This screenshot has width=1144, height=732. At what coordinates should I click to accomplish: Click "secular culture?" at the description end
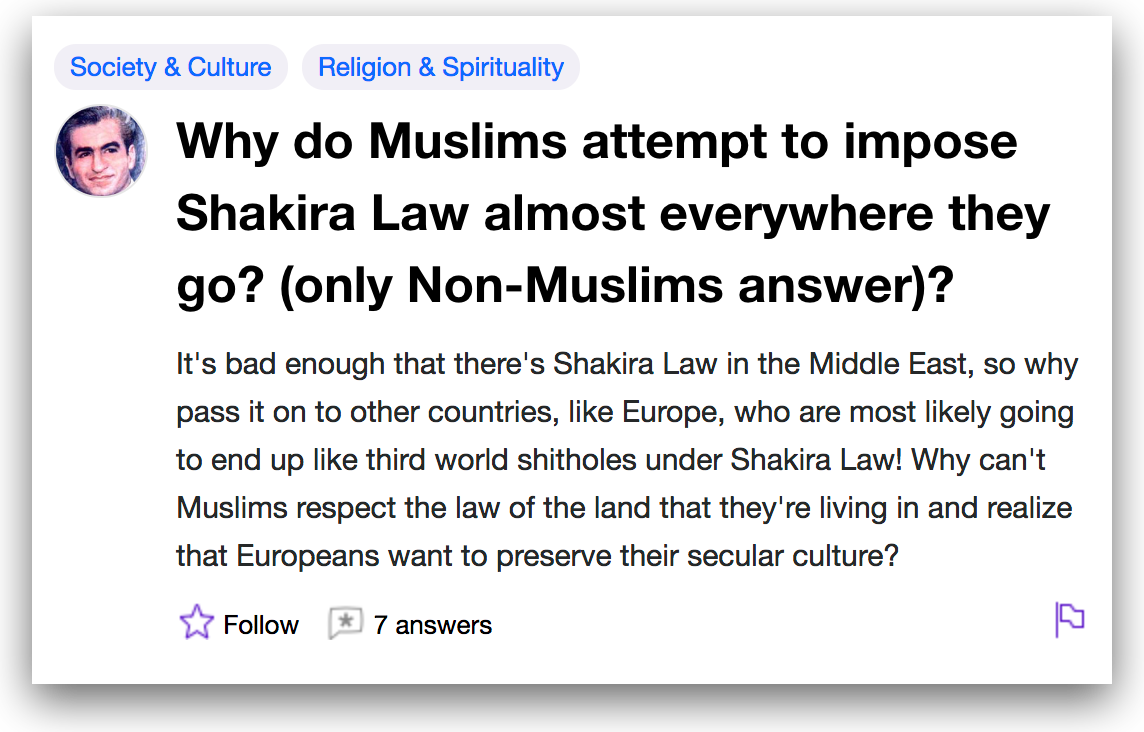point(793,556)
